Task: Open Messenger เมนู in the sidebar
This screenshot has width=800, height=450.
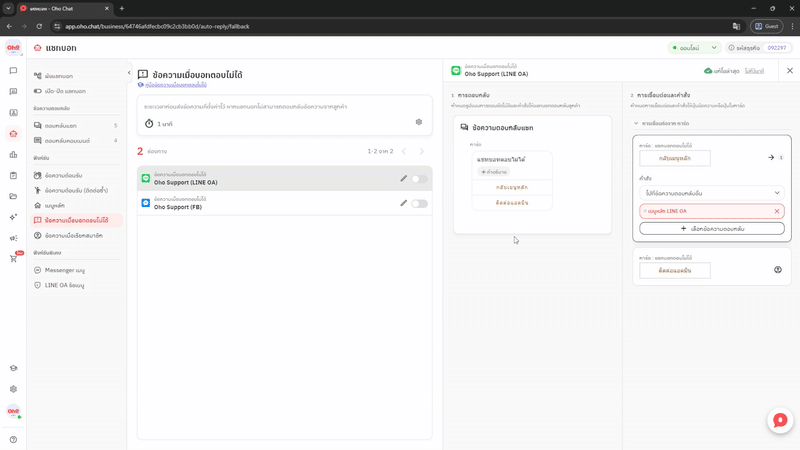Action: (65, 270)
